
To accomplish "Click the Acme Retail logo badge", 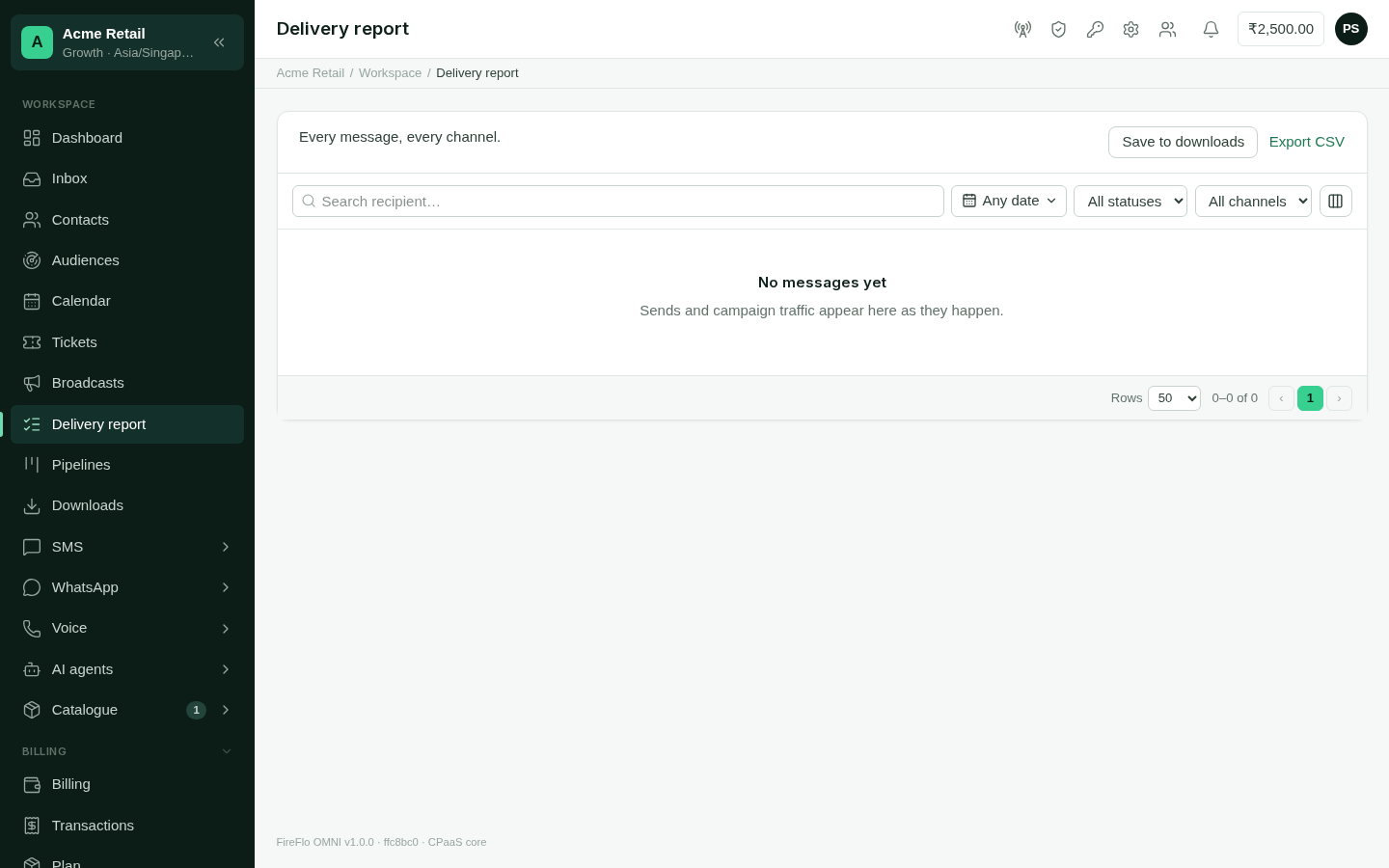I will tap(37, 42).
